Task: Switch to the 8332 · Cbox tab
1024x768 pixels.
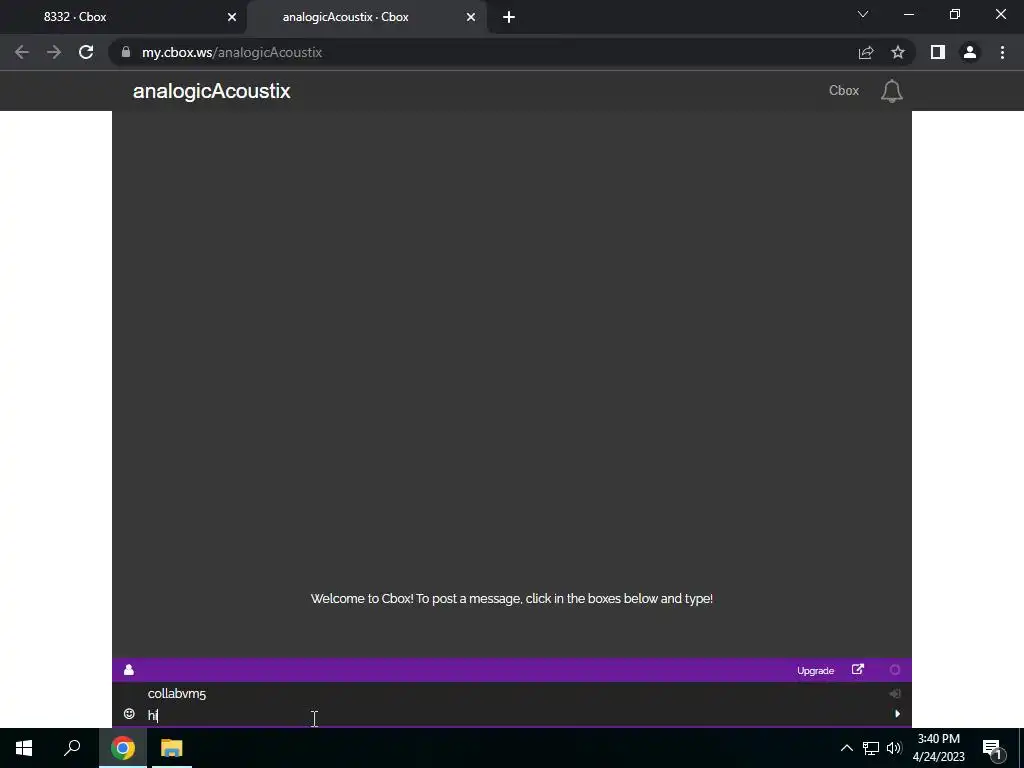Action: coord(124,17)
